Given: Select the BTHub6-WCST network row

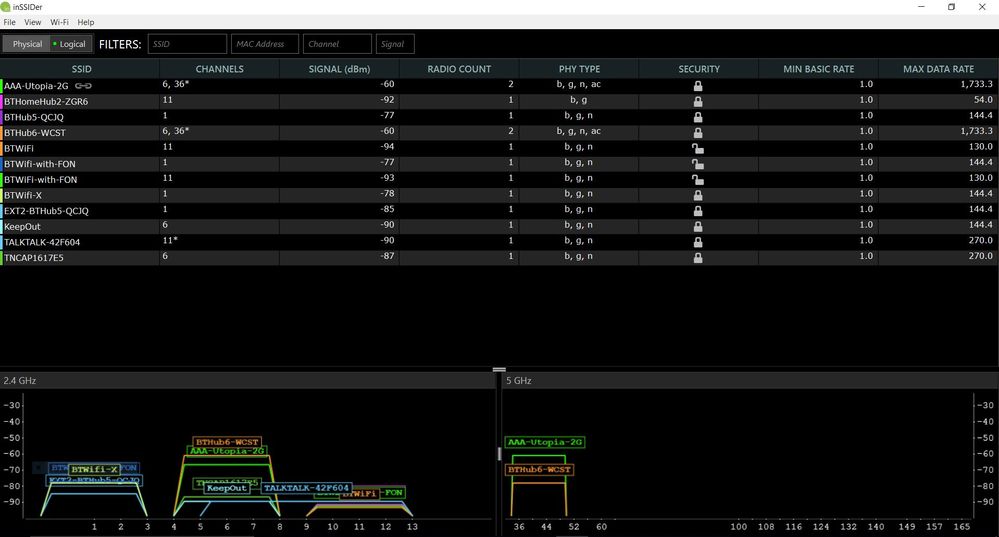Looking at the screenshot, I should tap(500, 132).
